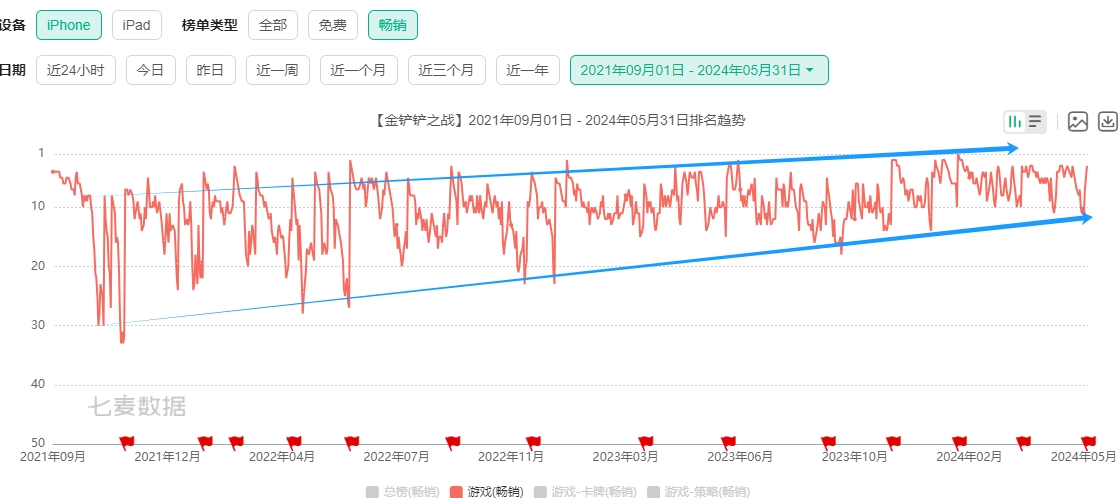The image size is (1118, 498).
Task: Select the iPad device option
Action: tap(136, 26)
